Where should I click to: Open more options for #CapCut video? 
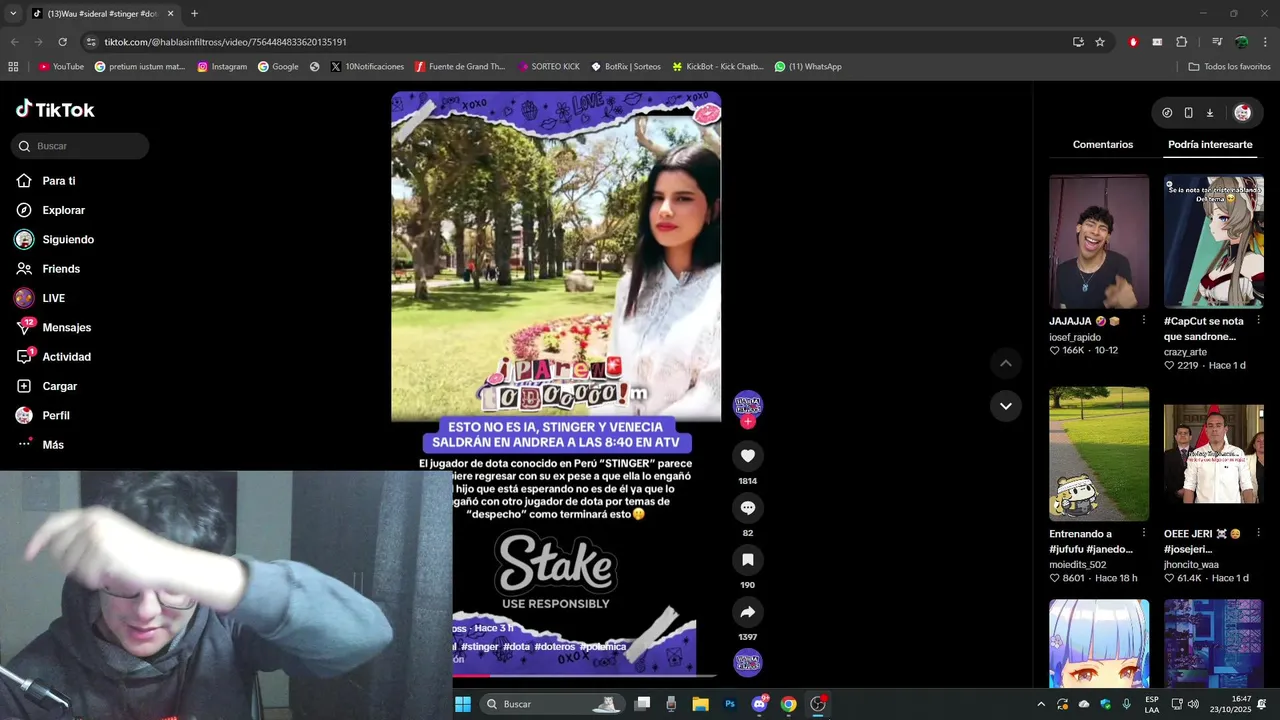(x=1258, y=321)
